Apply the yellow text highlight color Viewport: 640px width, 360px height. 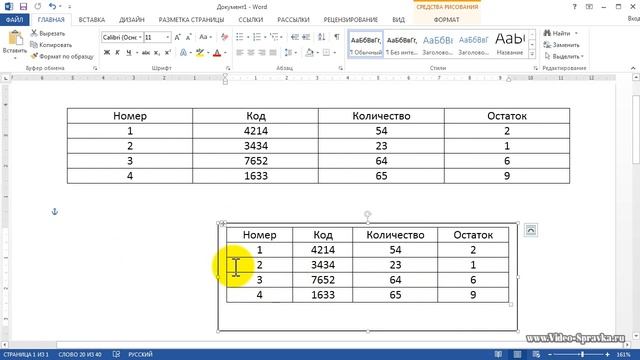click(x=200, y=53)
